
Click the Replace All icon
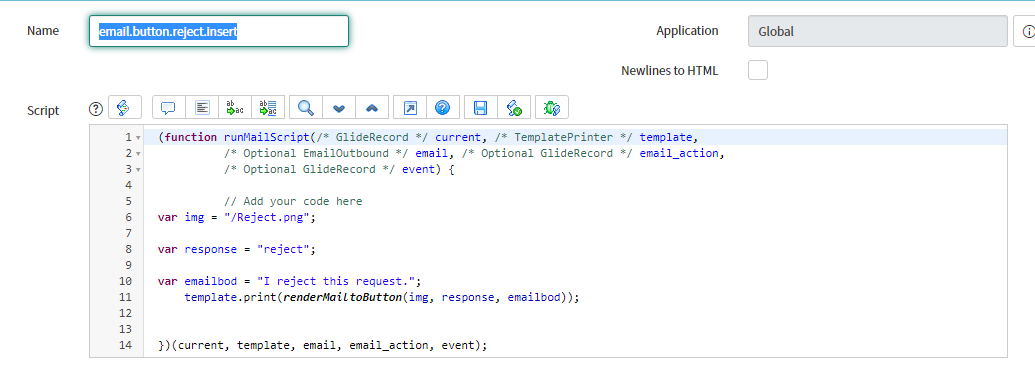coord(268,108)
